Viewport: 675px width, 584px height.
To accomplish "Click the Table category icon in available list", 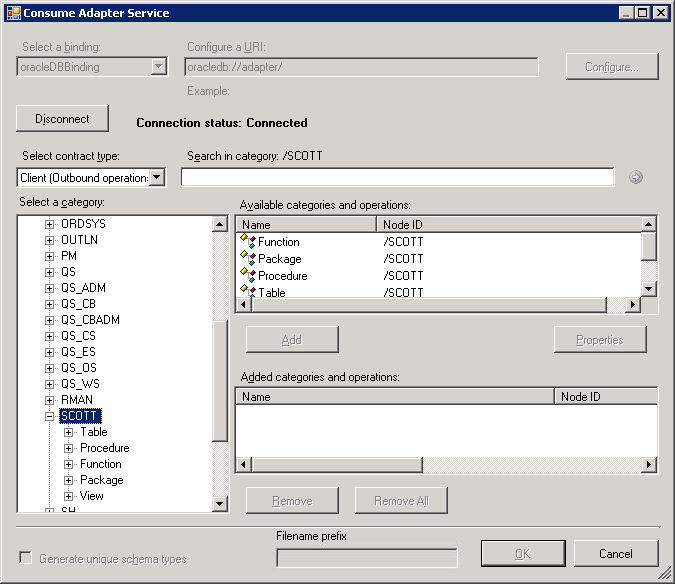I will (248, 291).
